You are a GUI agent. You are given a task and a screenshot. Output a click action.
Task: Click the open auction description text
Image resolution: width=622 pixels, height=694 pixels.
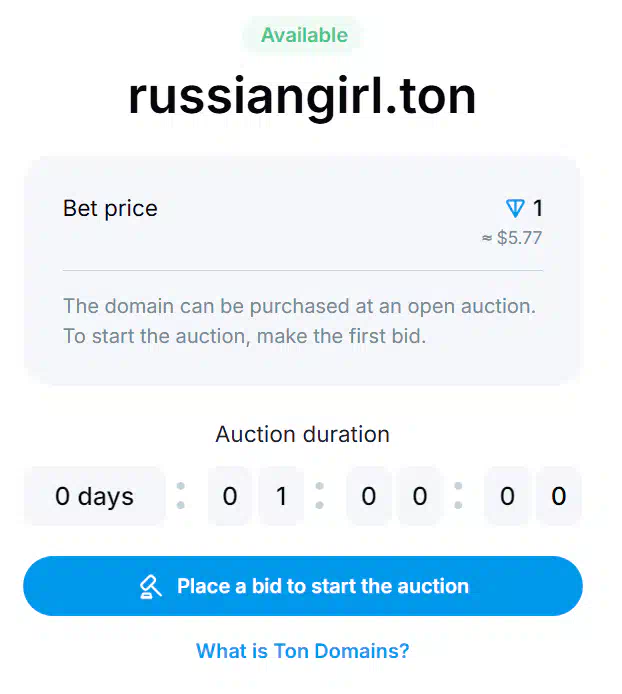tap(299, 321)
